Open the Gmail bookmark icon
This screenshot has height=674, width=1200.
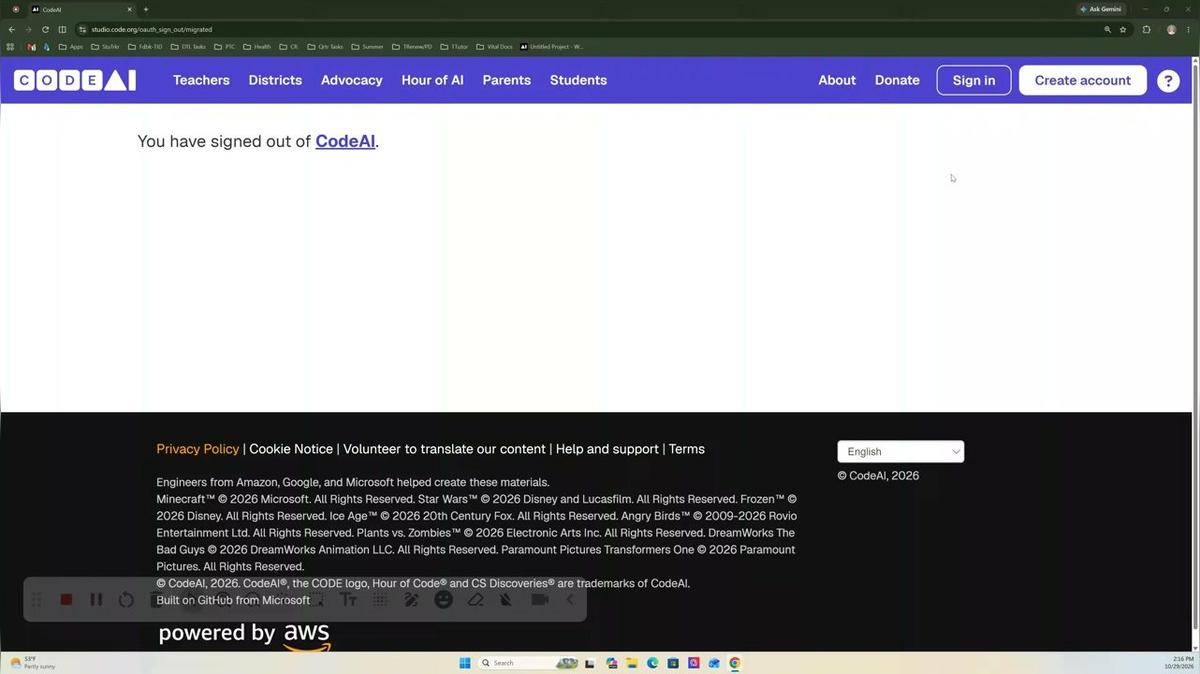pyautogui.click(x=31, y=47)
